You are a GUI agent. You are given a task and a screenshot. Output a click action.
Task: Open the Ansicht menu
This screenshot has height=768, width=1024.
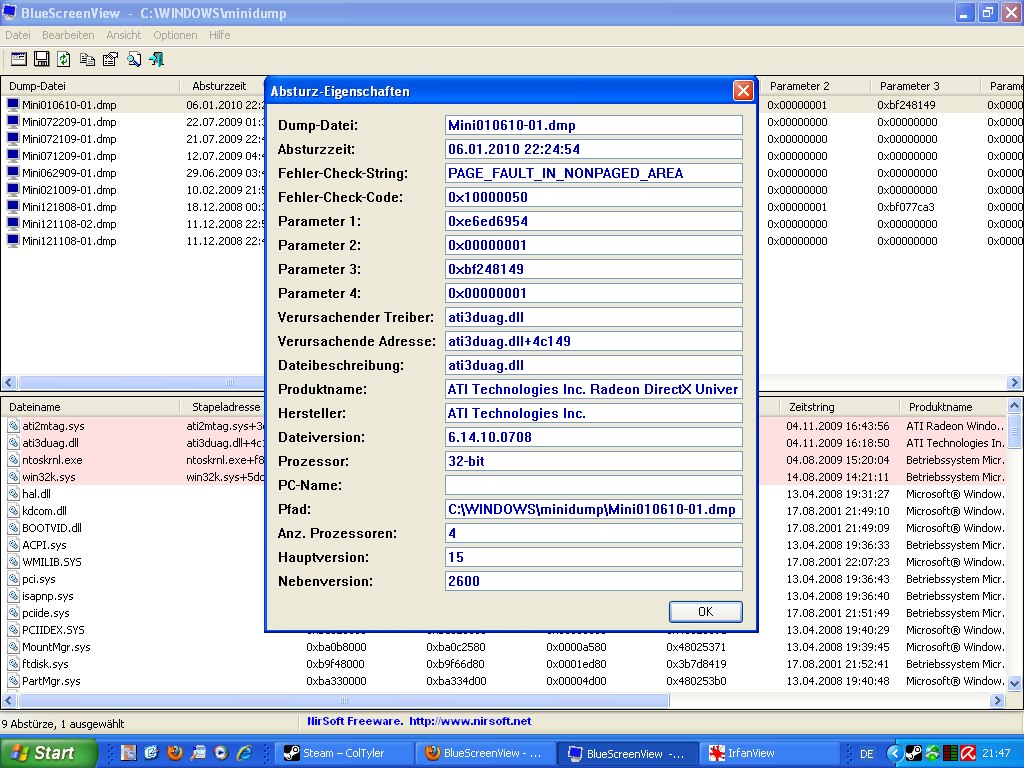point(123,35)
